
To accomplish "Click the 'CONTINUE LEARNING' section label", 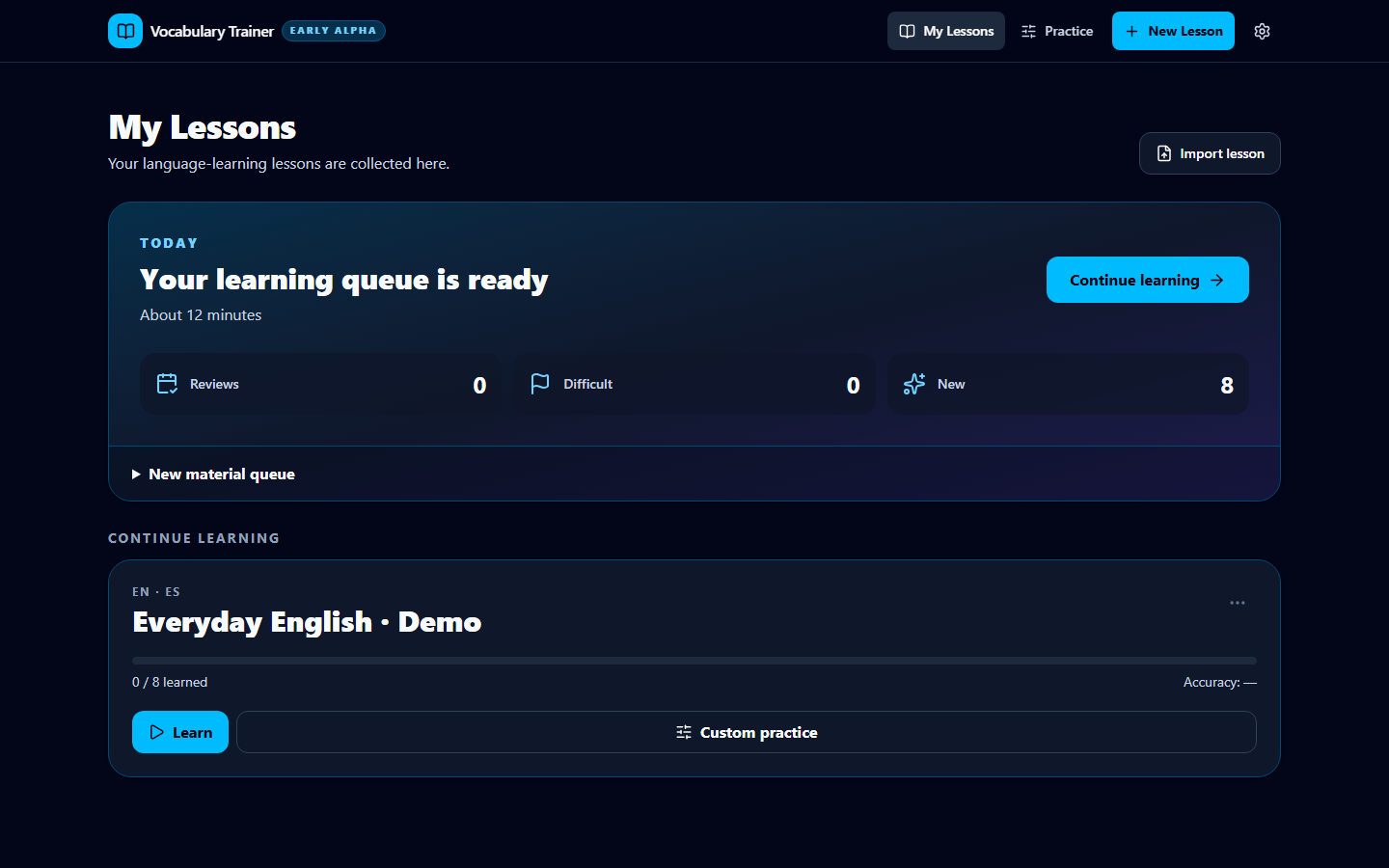I will [x=194, y=538].
